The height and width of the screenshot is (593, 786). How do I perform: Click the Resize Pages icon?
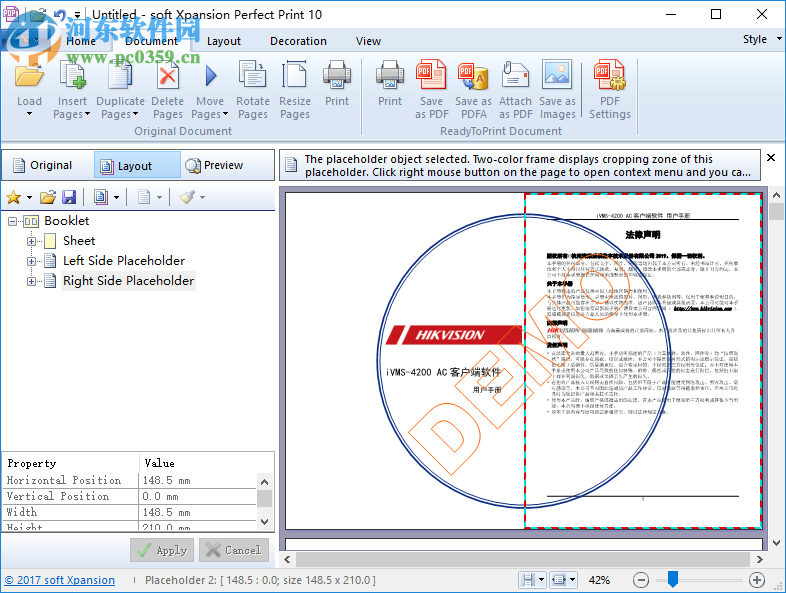tap(295, 75)
